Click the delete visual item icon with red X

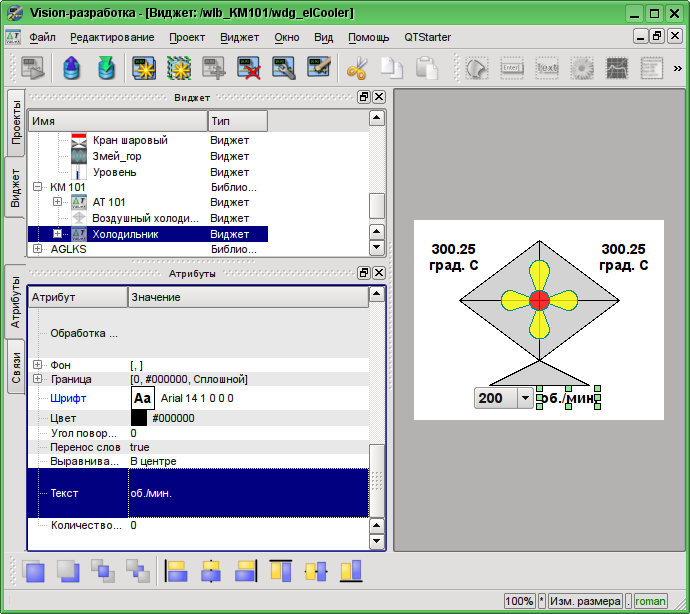249,69
